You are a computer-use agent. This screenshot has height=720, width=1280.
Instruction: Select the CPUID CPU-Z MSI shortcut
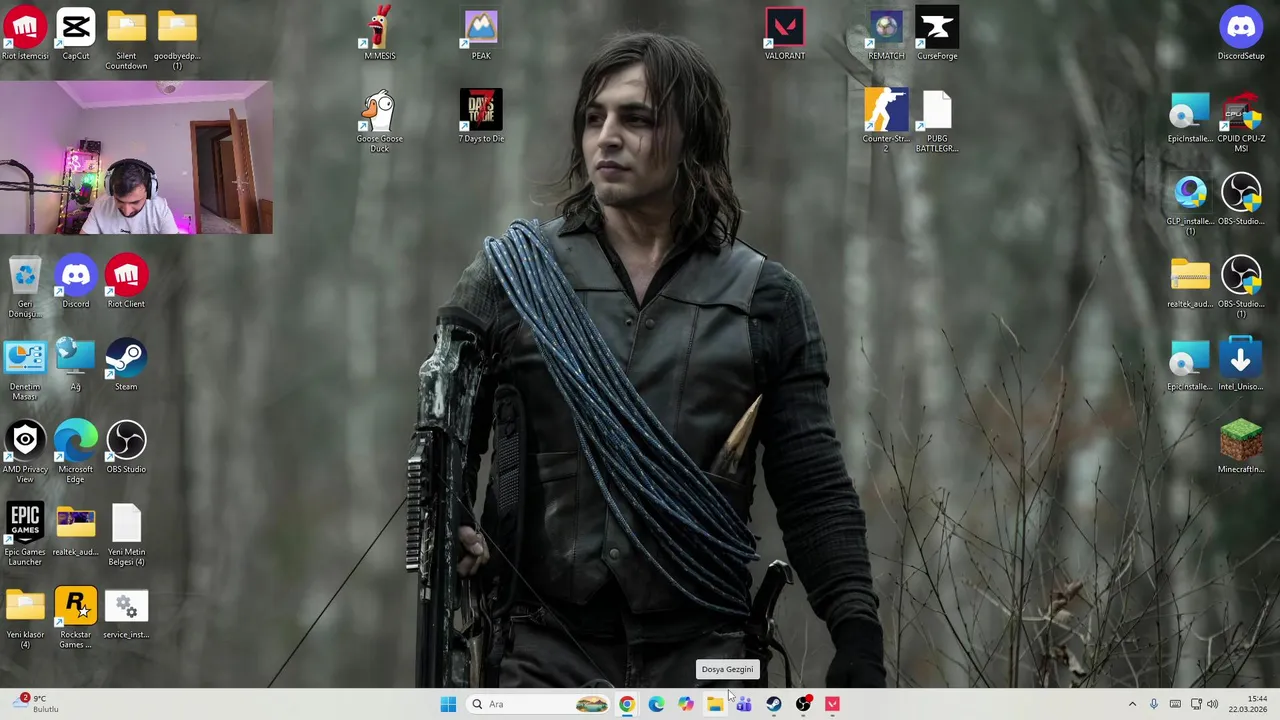[x=1241, y=121]
